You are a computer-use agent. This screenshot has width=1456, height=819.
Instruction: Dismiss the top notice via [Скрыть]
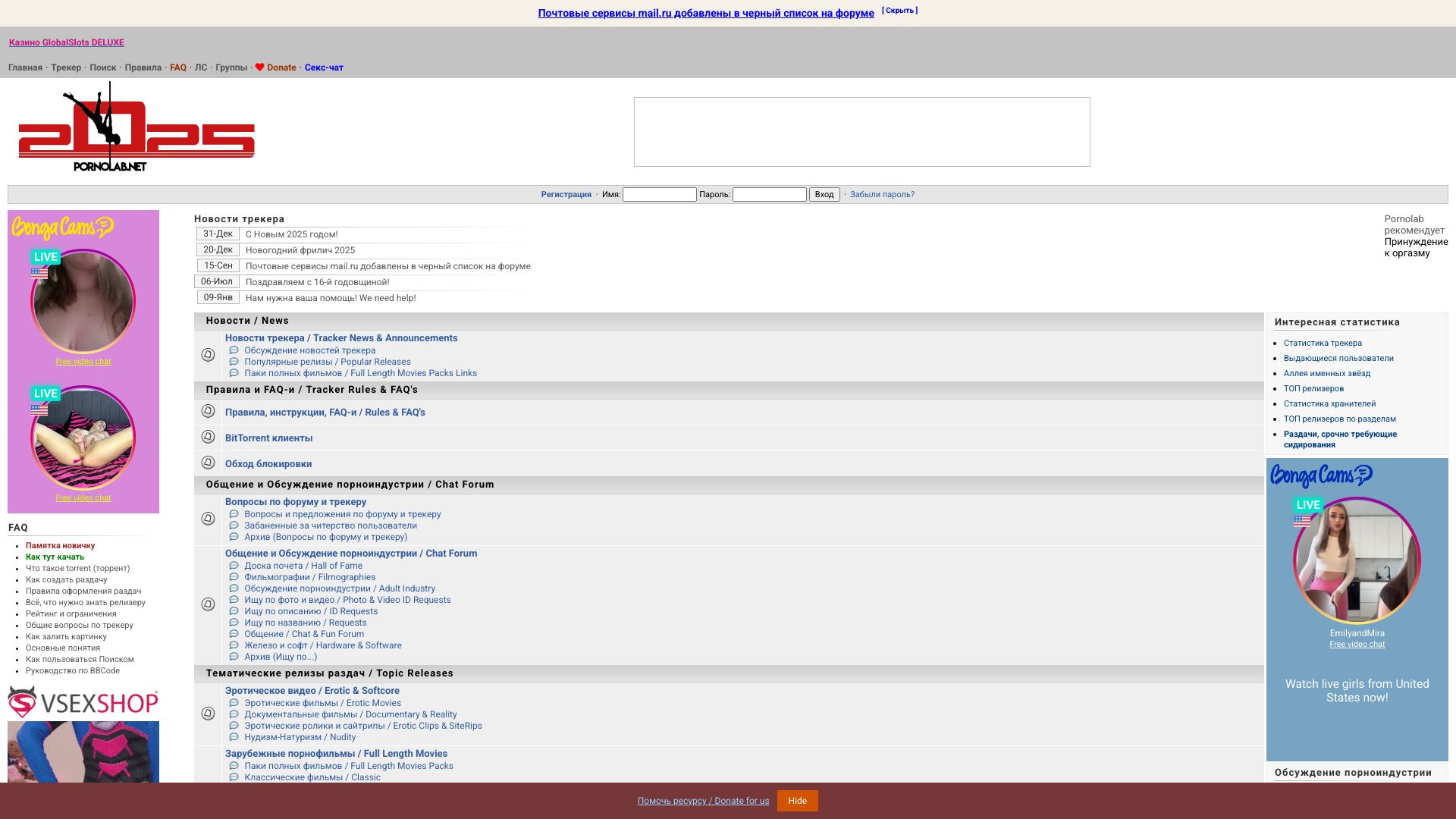pos(899,11)
